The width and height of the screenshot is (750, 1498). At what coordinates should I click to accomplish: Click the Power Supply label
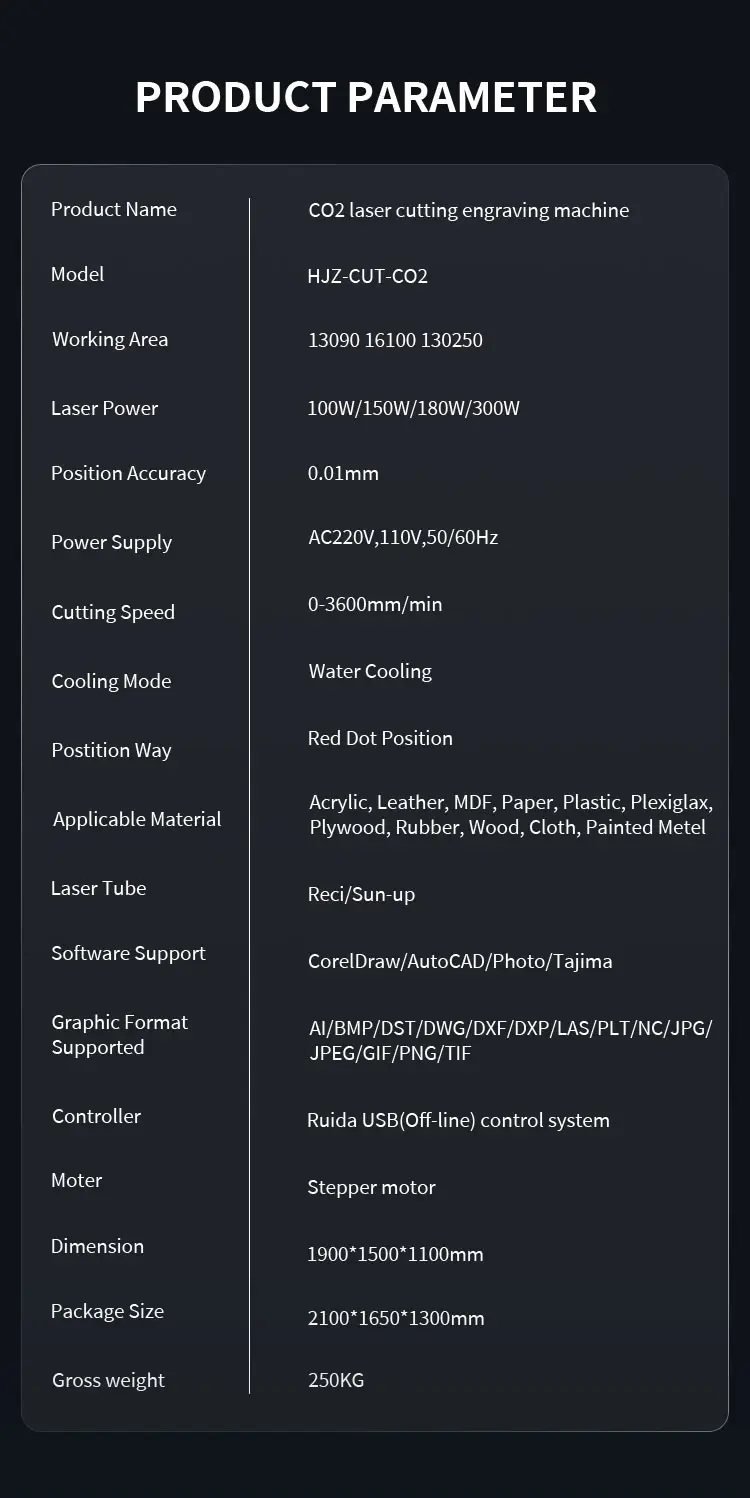[x=112, y=542]
